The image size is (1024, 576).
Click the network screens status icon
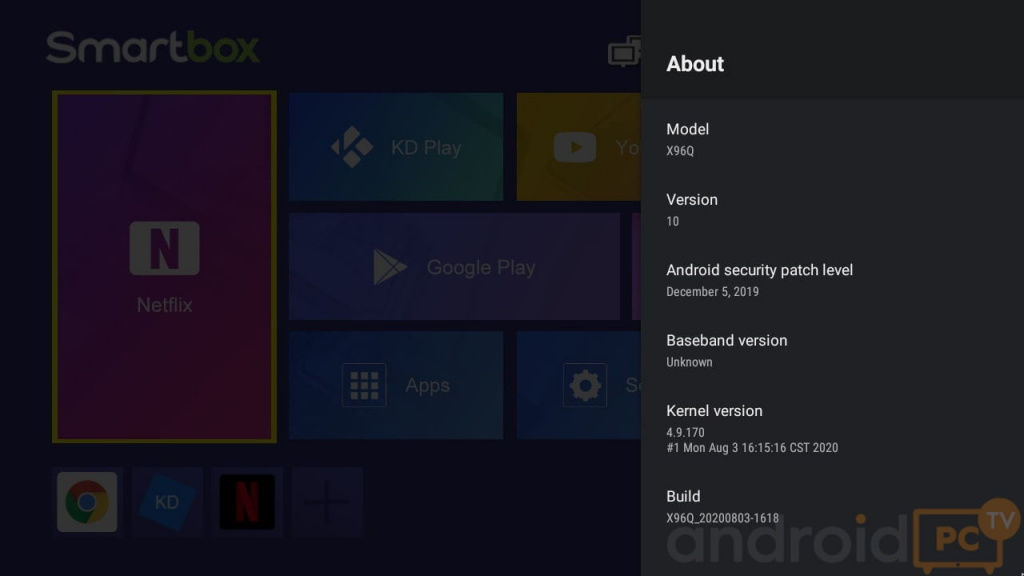[x=624, y=51]
